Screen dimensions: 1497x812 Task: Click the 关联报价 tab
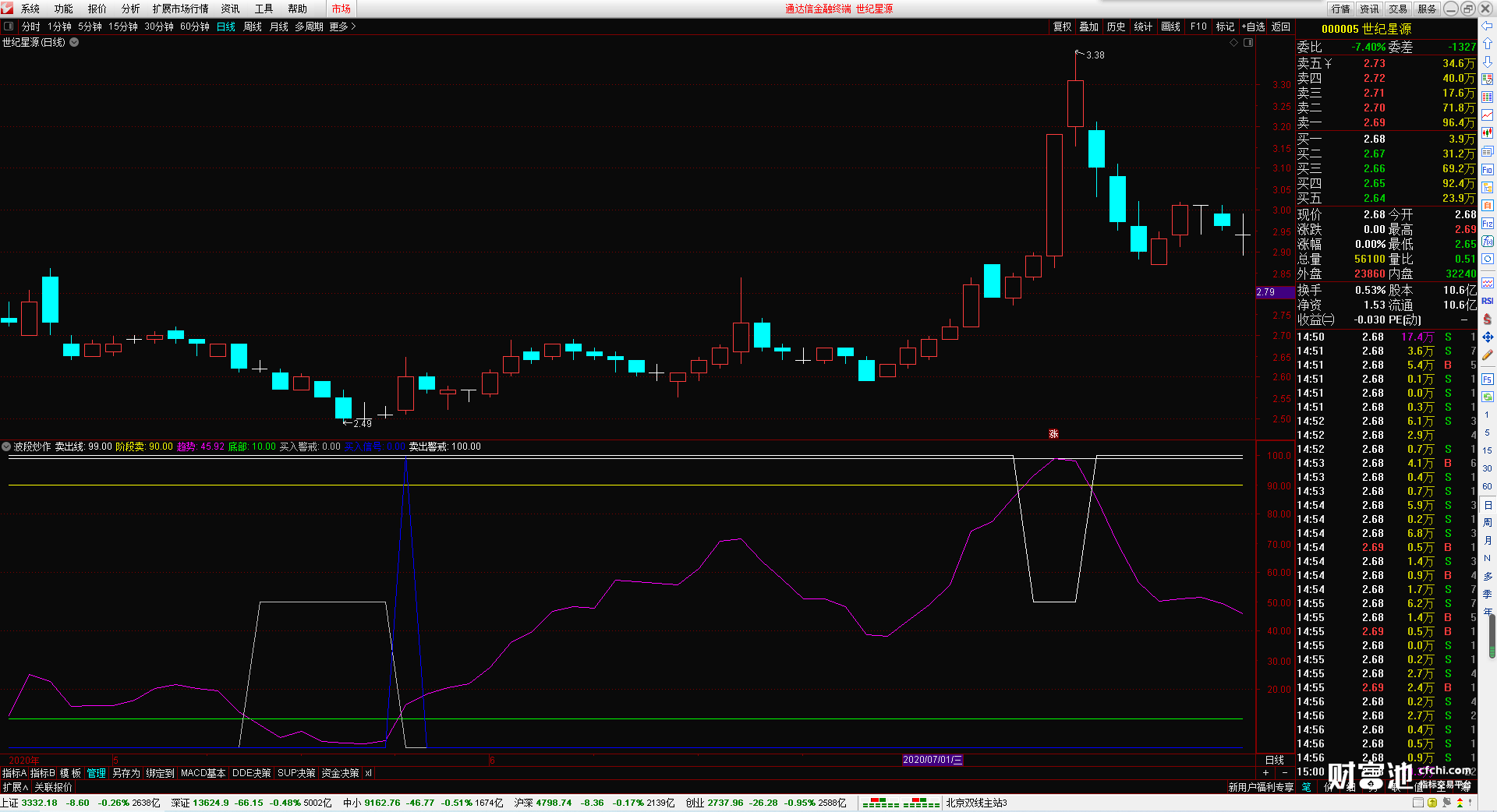(53, 787)
